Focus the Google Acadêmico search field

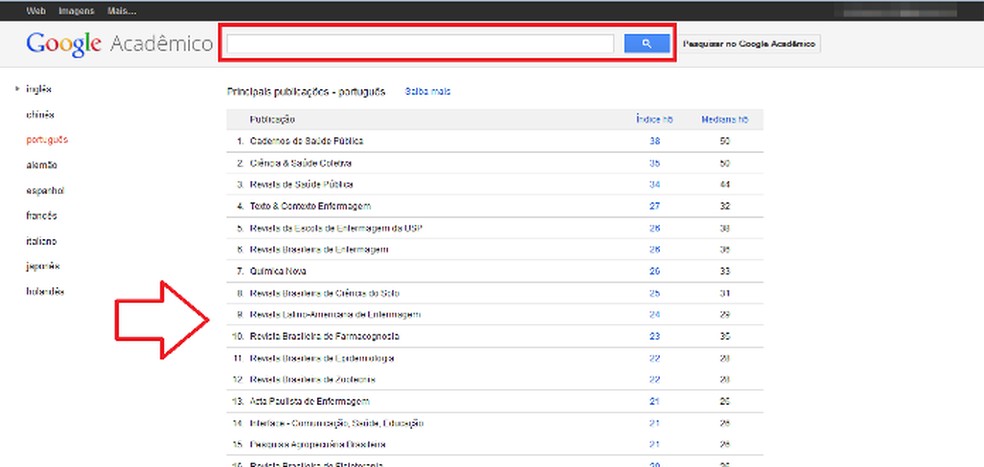tap(420, 44)
